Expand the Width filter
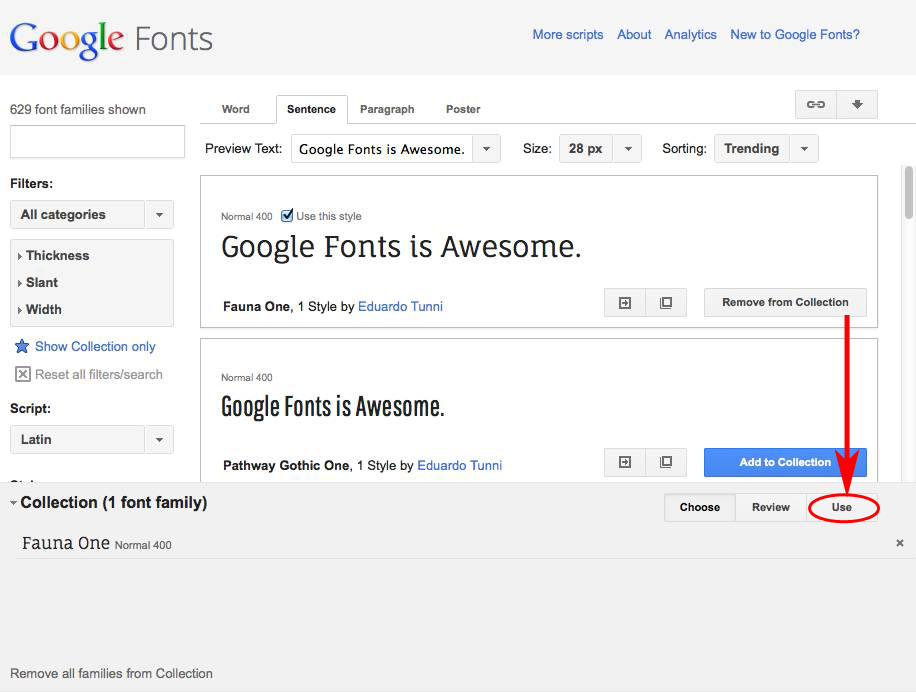This screenshot has height=692, width=916. pyautogui.click(x=39, y=310)
